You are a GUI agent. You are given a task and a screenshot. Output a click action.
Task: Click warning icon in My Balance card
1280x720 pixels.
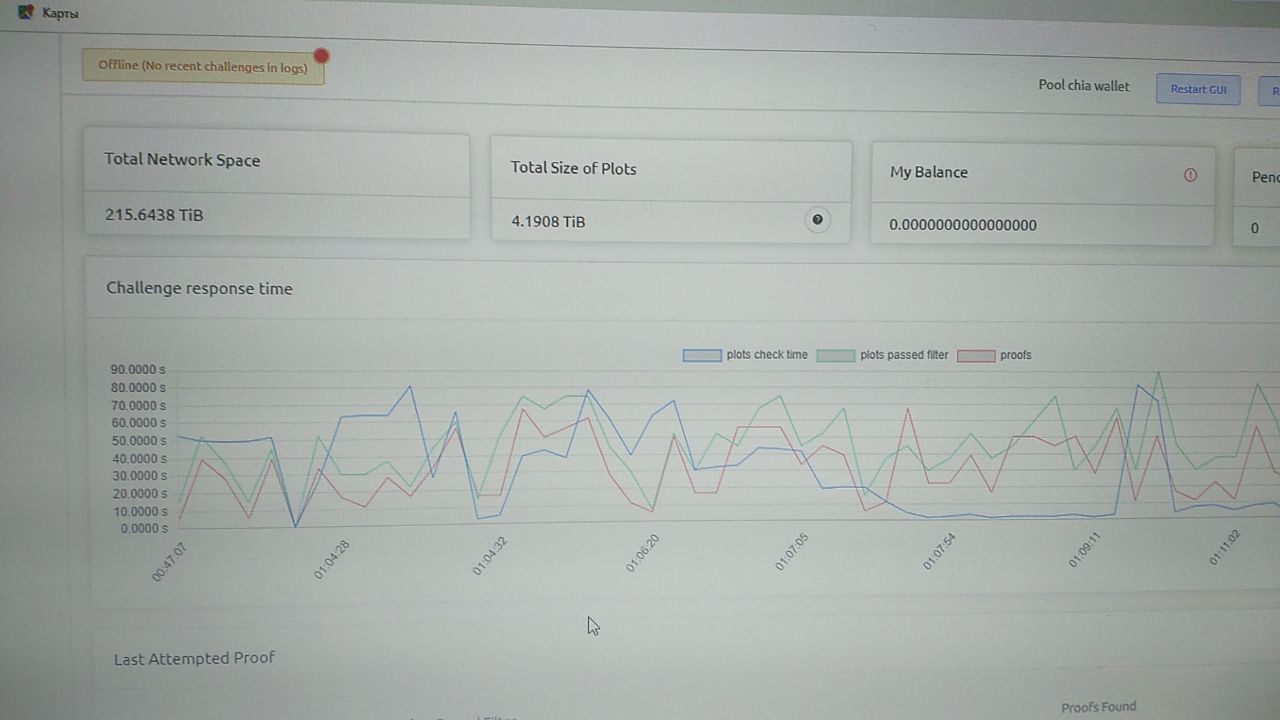(x=1190, y=175)
